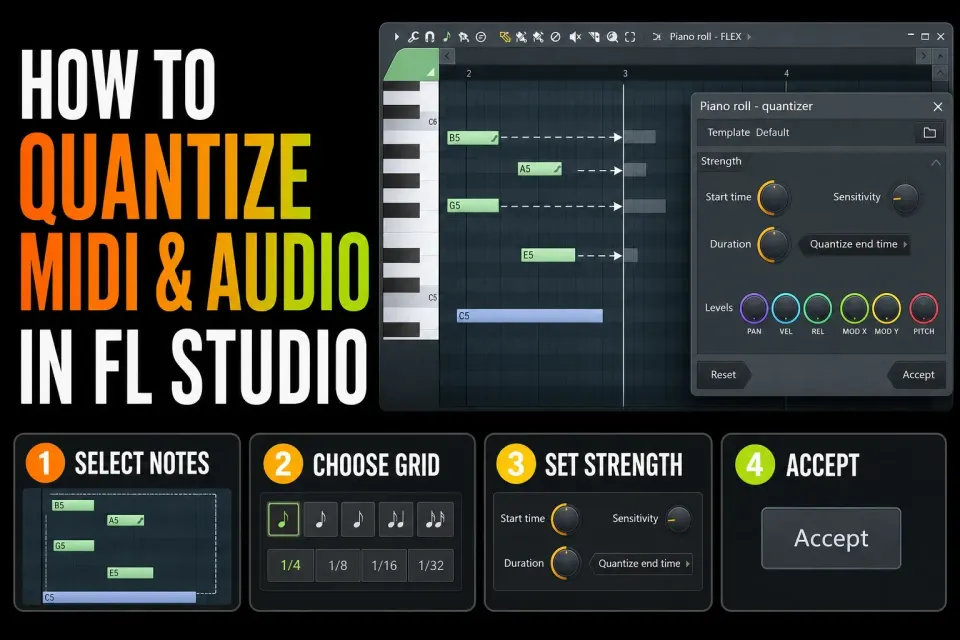Expand the arrow after Piano roll - FLEX

pyautogui.click(x=749, y=37)
